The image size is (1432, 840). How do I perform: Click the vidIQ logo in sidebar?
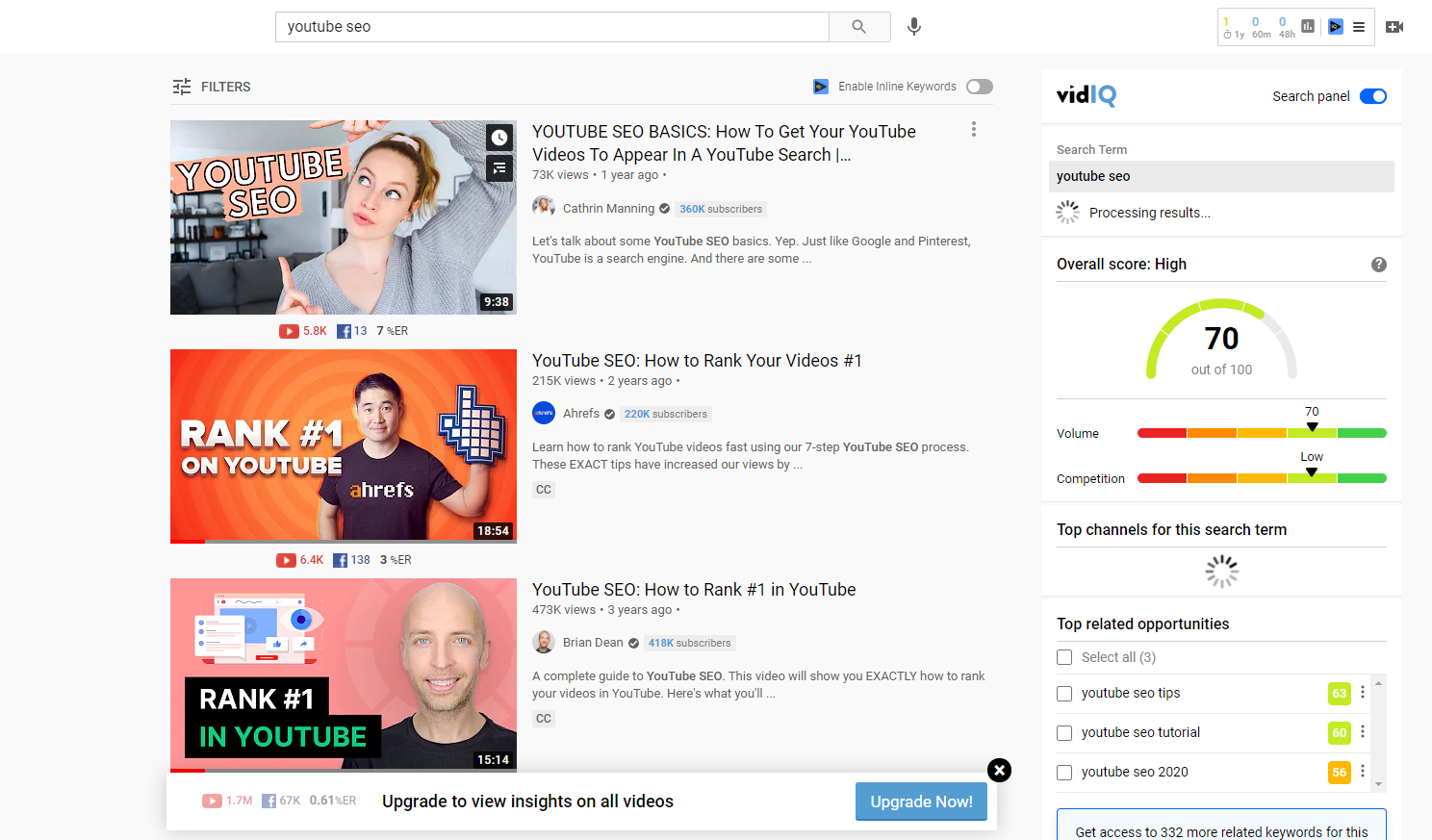(x=1087, y=95)
